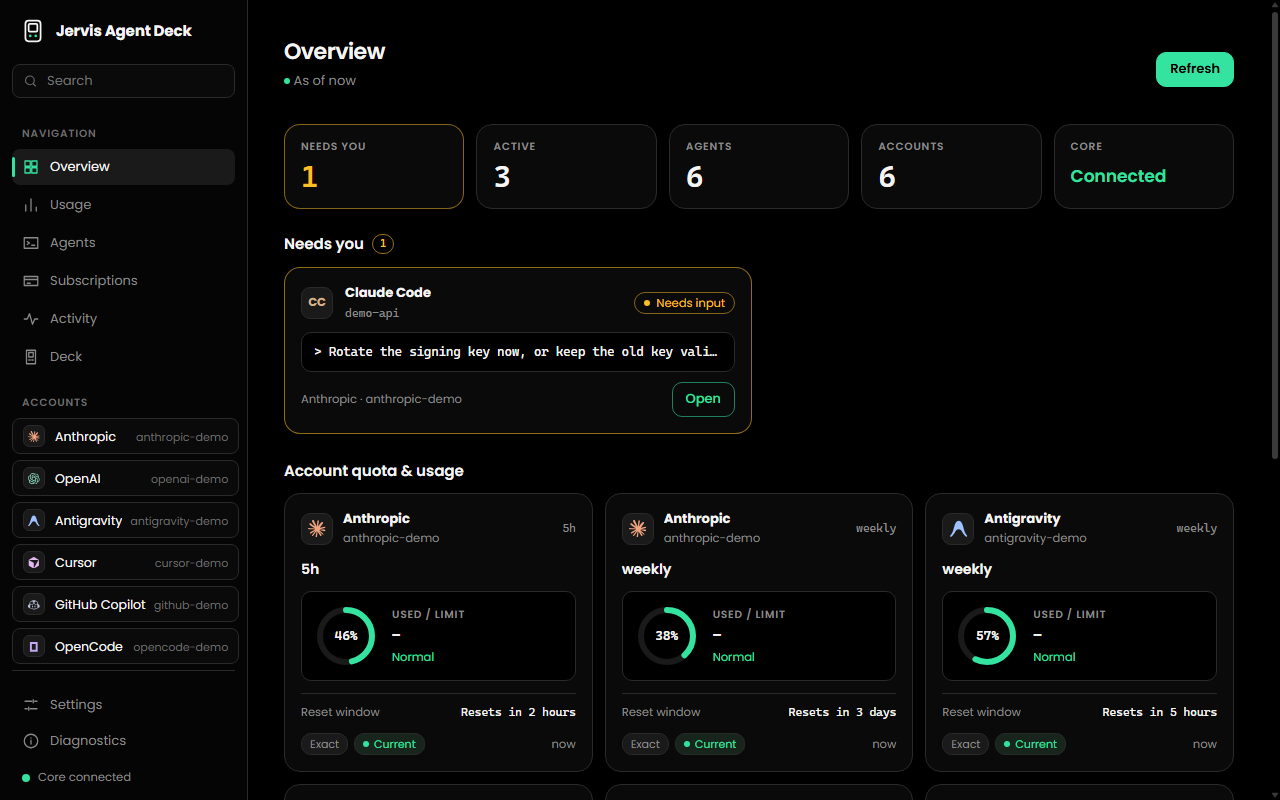
Task: Click the Jervis Agent Deck logo icon
Action: tap(33, 31)
